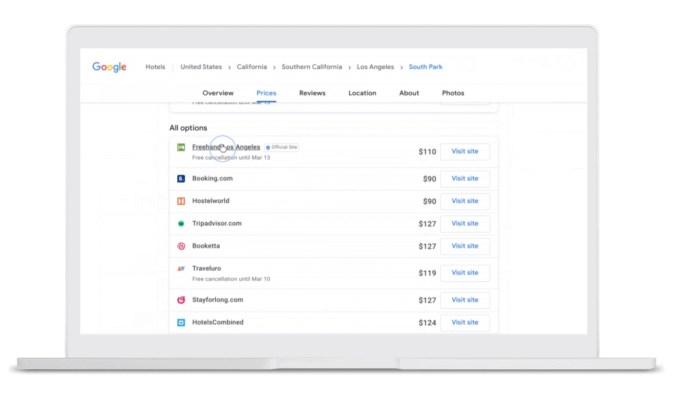
Task: Visit site for HotelsCombined
Action: click(x=465, y=323)
